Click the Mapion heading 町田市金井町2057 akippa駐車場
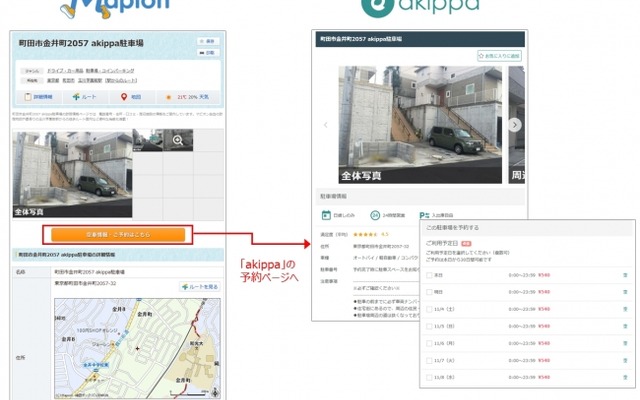The image size is (640, 400). pos(81,43)
